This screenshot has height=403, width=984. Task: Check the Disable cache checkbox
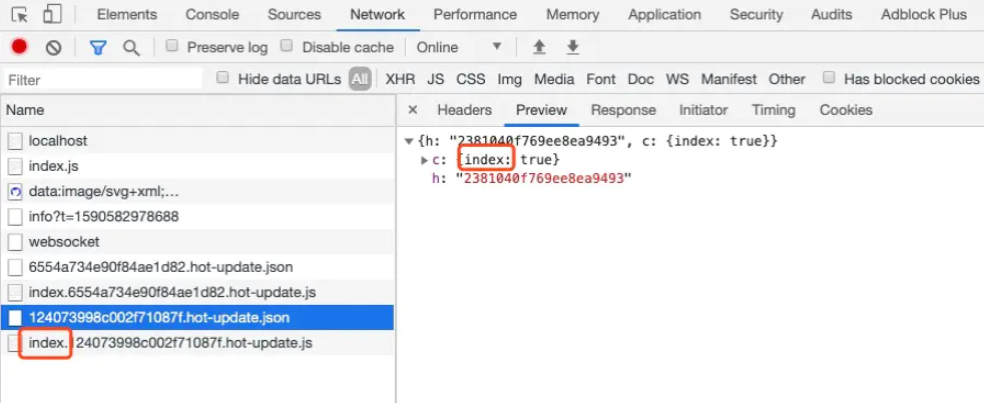point(287,46)
